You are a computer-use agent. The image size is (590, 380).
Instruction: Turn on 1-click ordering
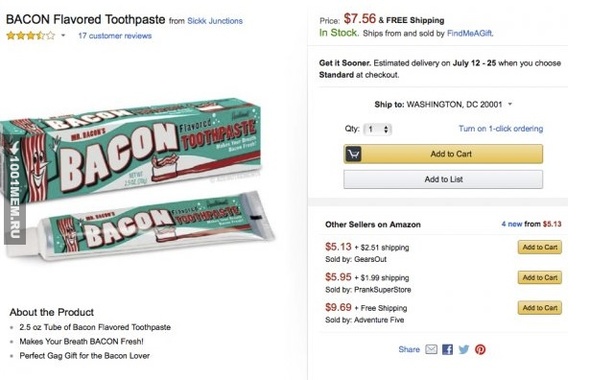(x=501, y=129)
